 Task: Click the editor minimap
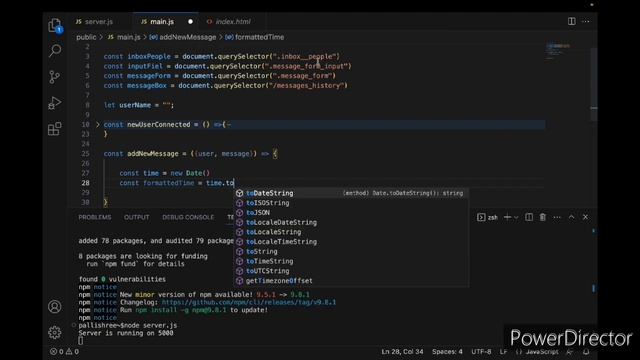coord(558,51)
